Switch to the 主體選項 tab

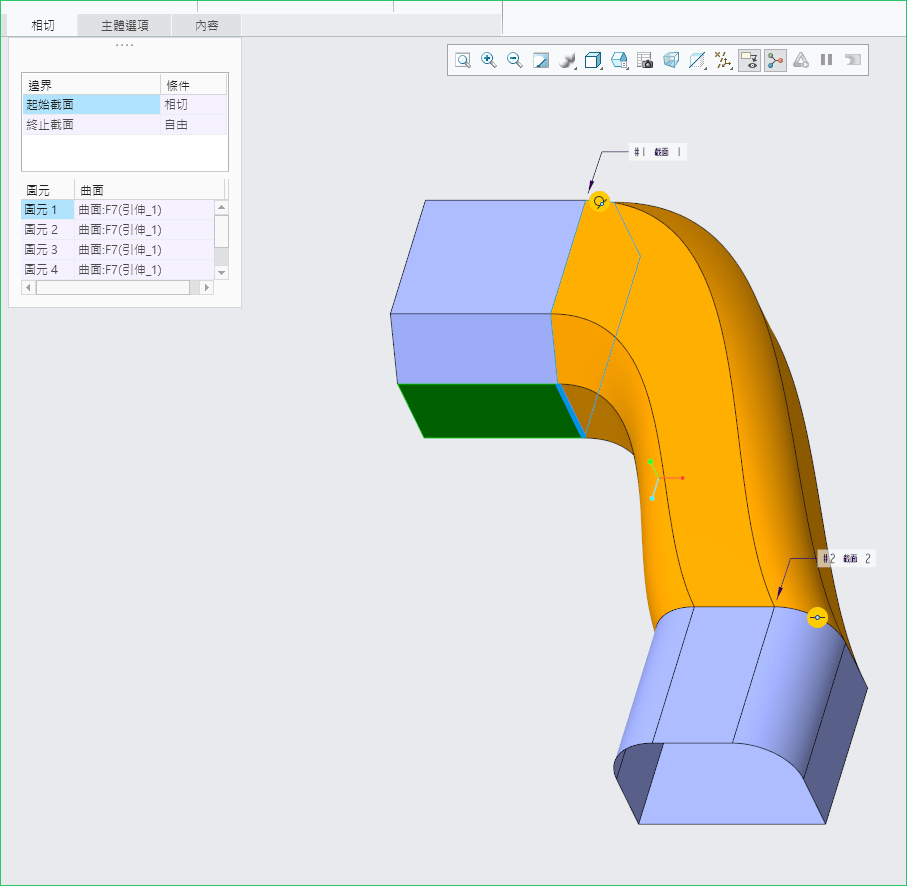pos(124,25)
